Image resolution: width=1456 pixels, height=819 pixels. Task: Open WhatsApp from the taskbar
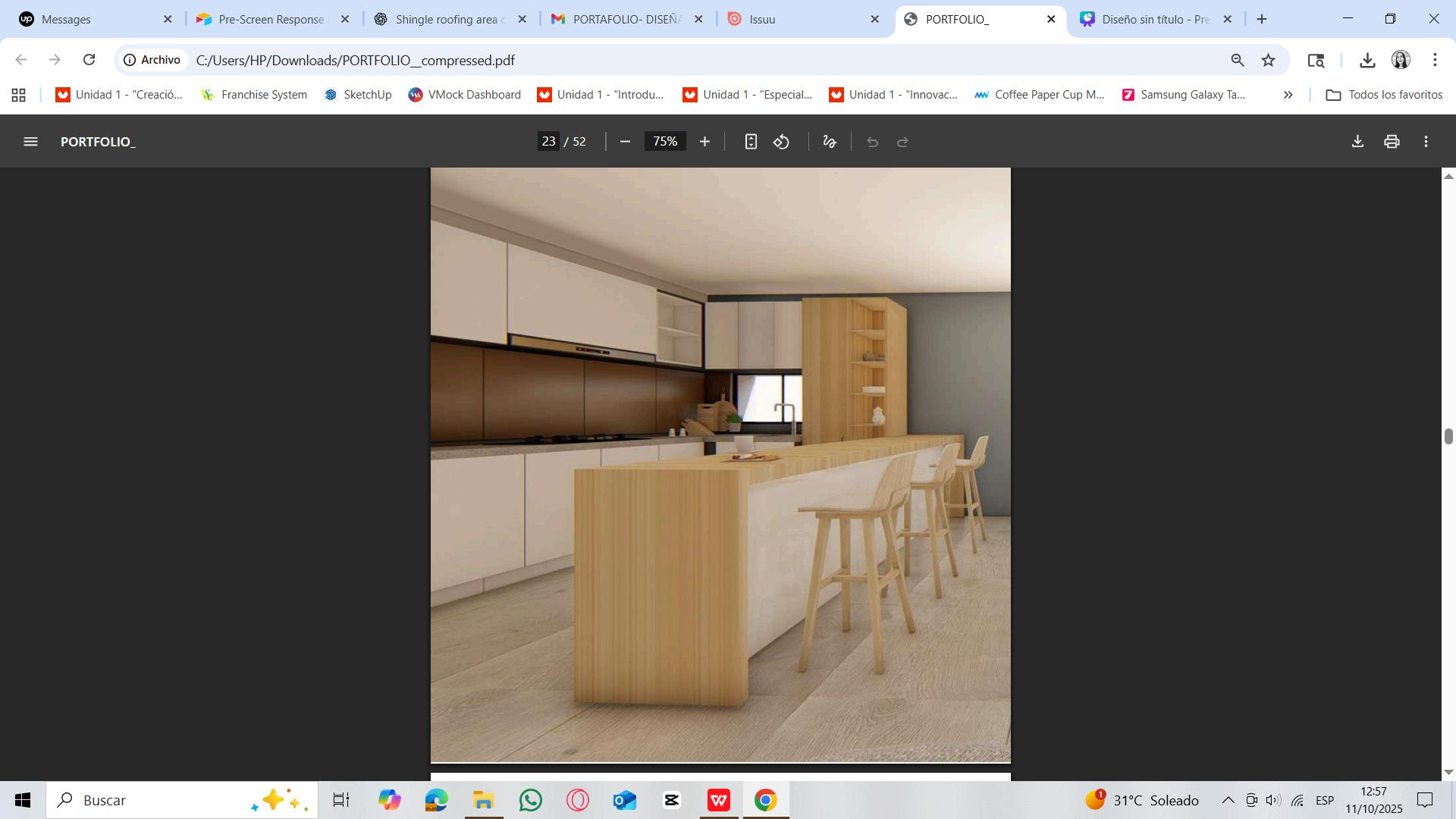click(x=531, y=800)
